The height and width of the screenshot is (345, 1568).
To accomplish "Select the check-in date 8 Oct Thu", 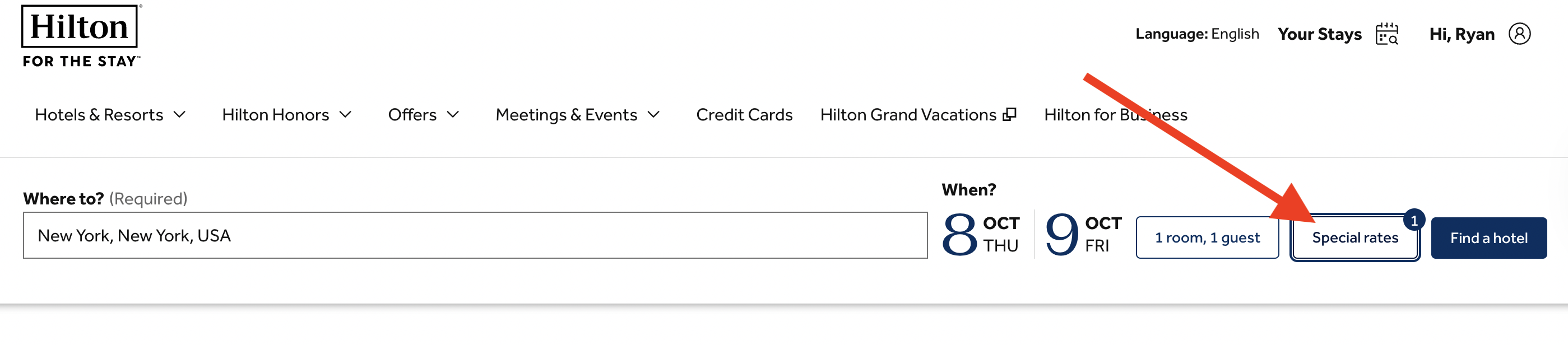I will click(980, 234).
